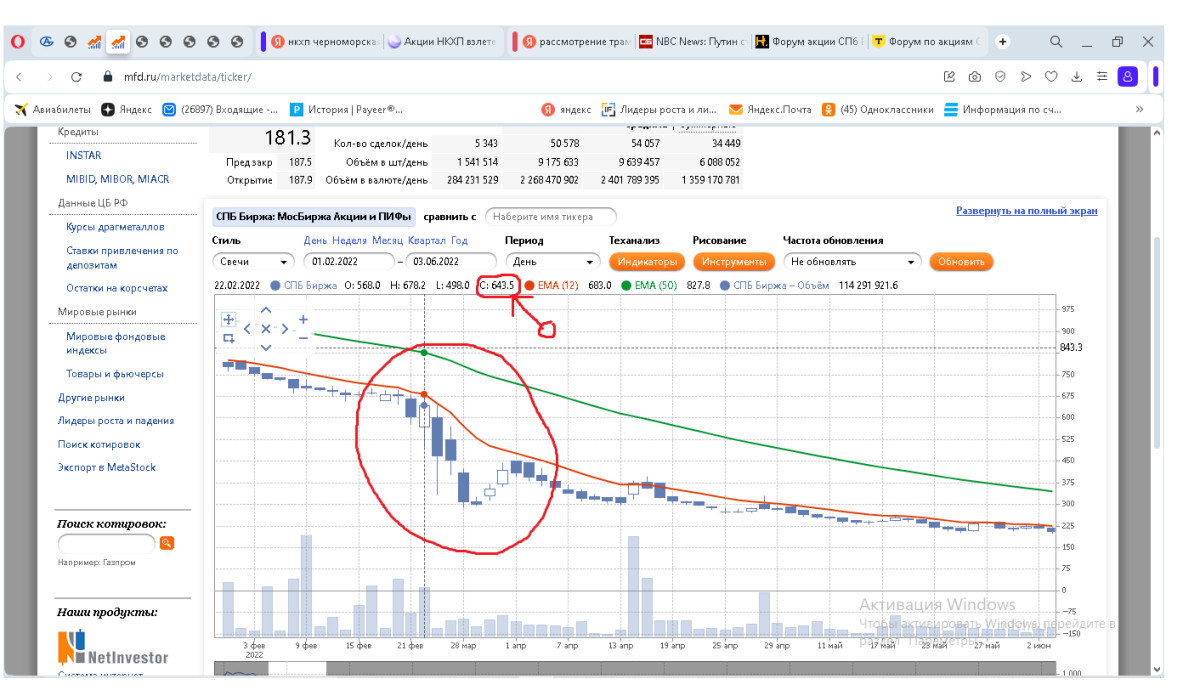Click the Инструменты button
Screen dimensions: 1200x690
[734, 261]
